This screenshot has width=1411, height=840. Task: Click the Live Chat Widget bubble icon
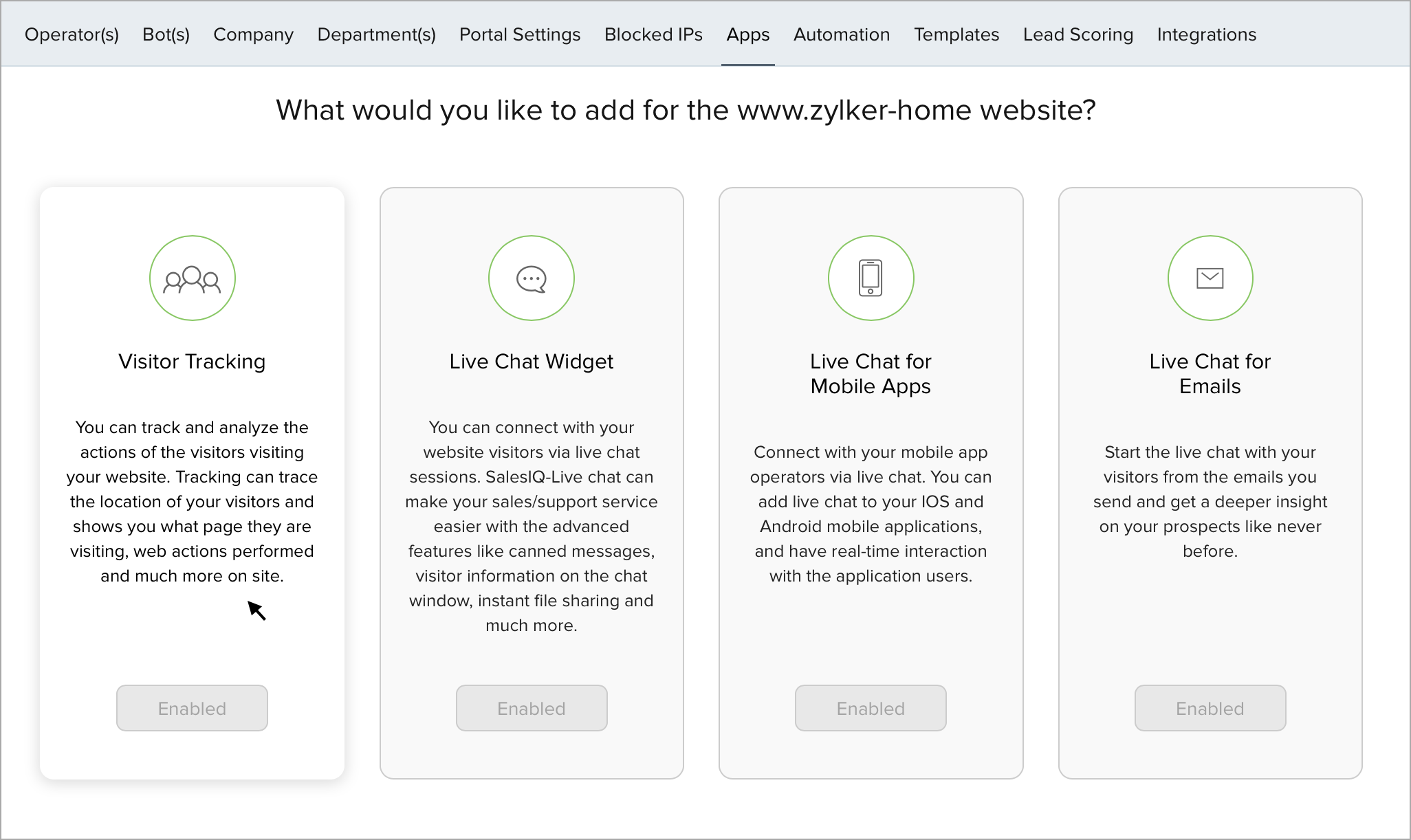tap(532, 278)
